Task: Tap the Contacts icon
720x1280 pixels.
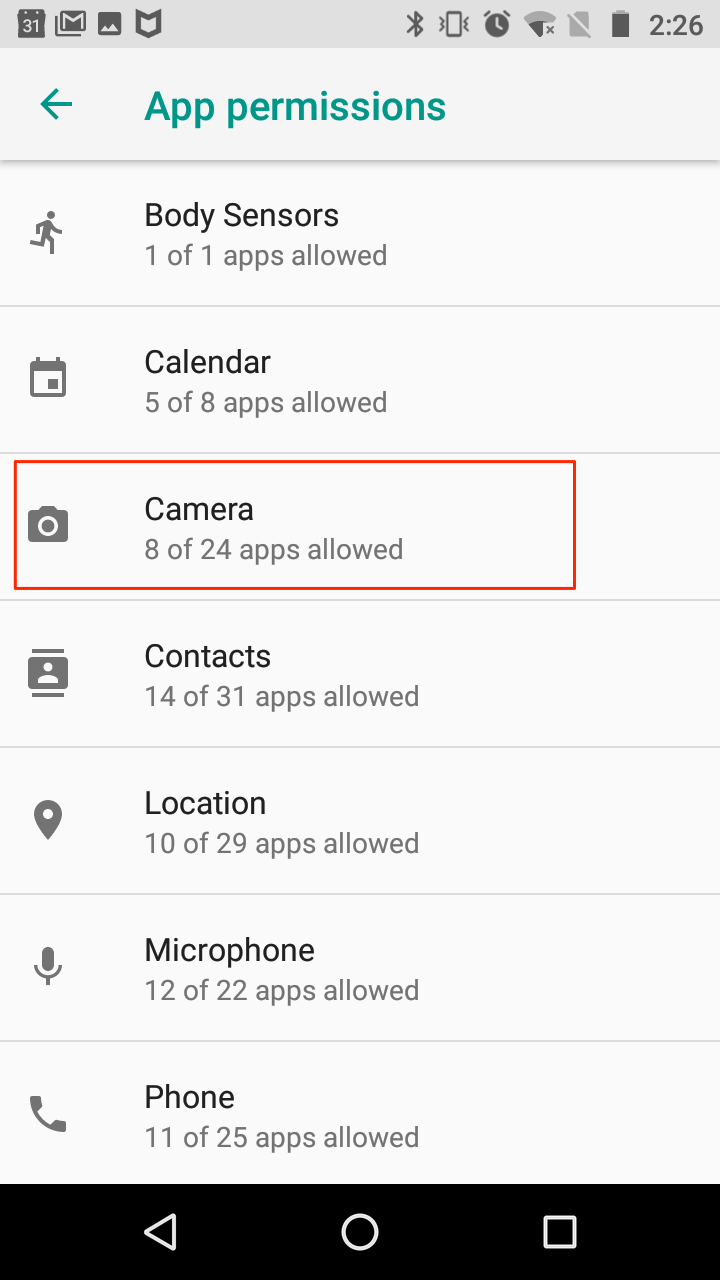Action: pyautogui.click(x=48, y=672)
